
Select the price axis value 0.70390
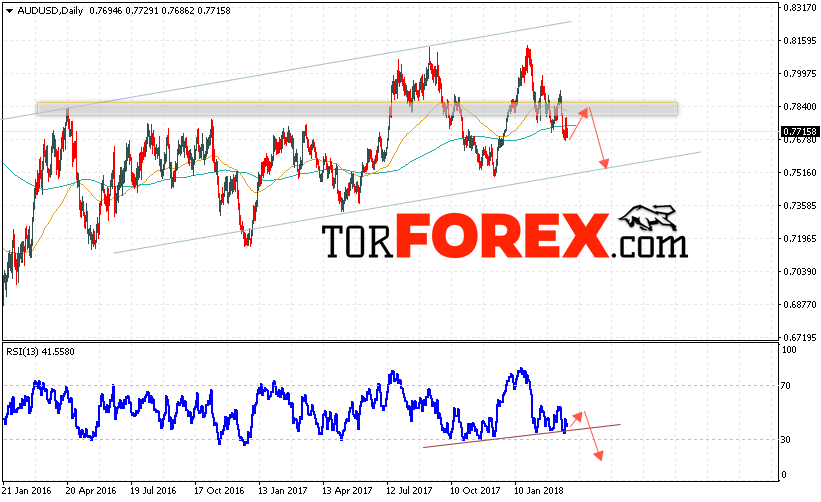(800, 272)
